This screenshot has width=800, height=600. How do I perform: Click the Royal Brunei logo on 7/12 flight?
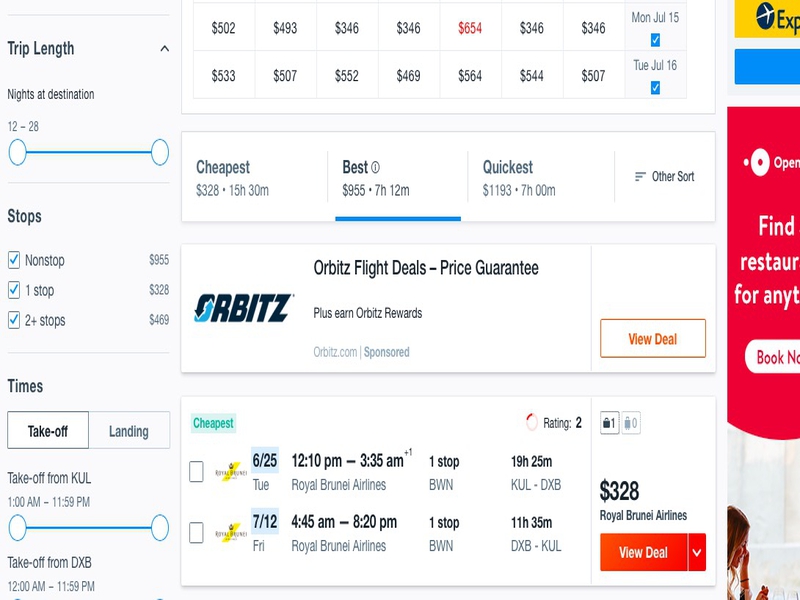[231, 533]
